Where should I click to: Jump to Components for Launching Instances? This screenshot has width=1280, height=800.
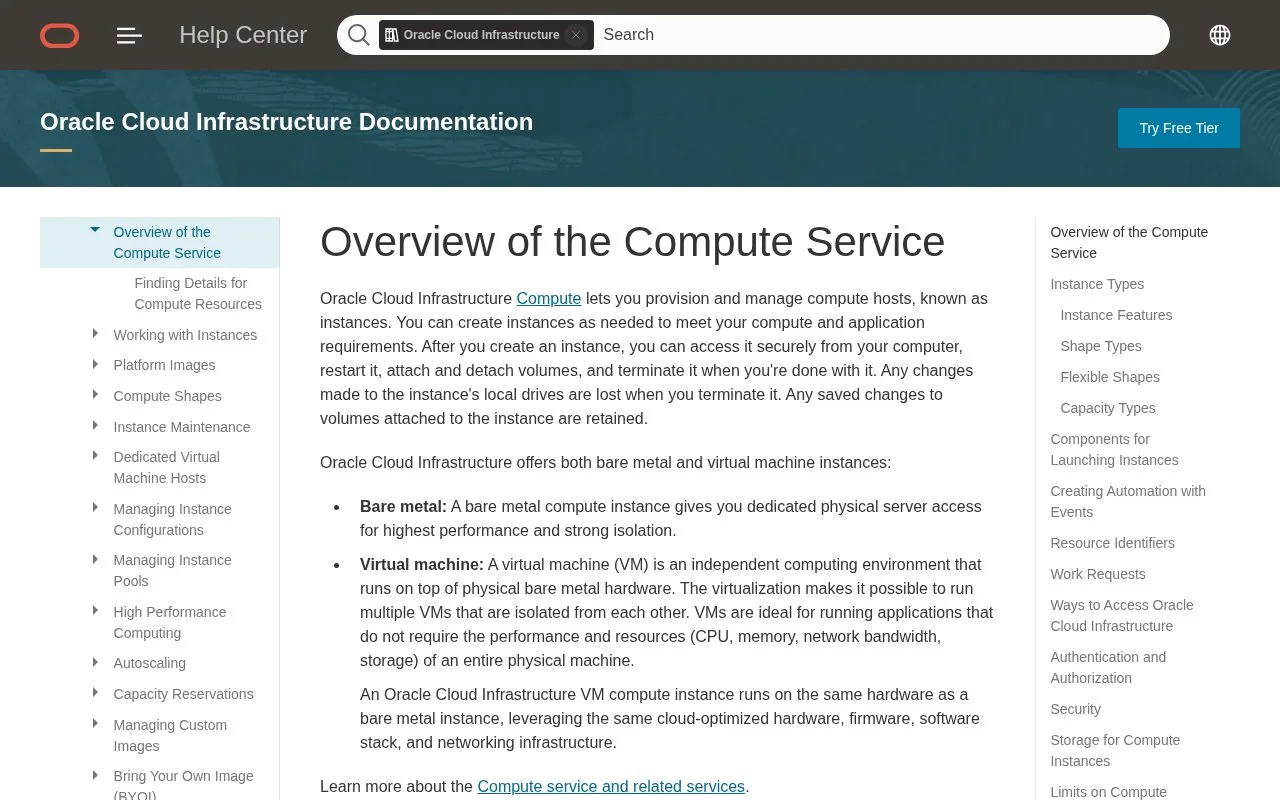[1114, 450]
